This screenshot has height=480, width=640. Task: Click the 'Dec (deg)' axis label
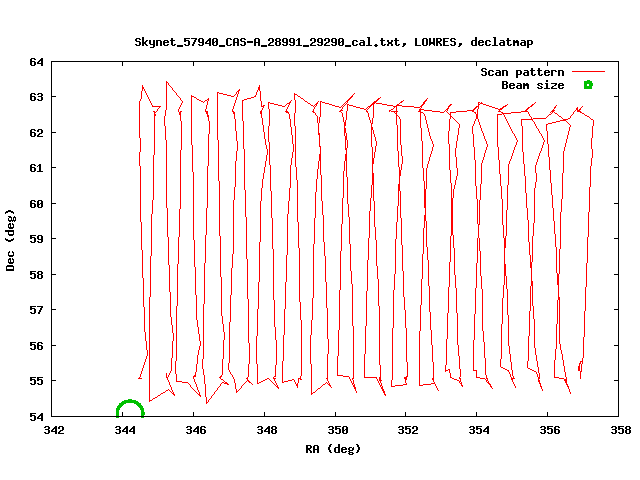(x=10, y=240)
